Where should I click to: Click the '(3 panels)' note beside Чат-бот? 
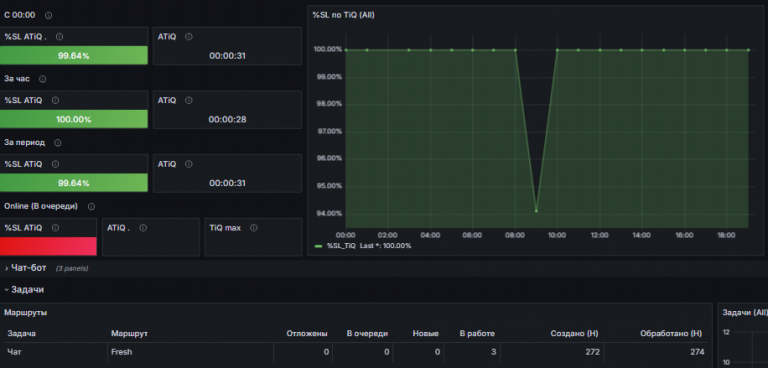(x=72, y=269)
